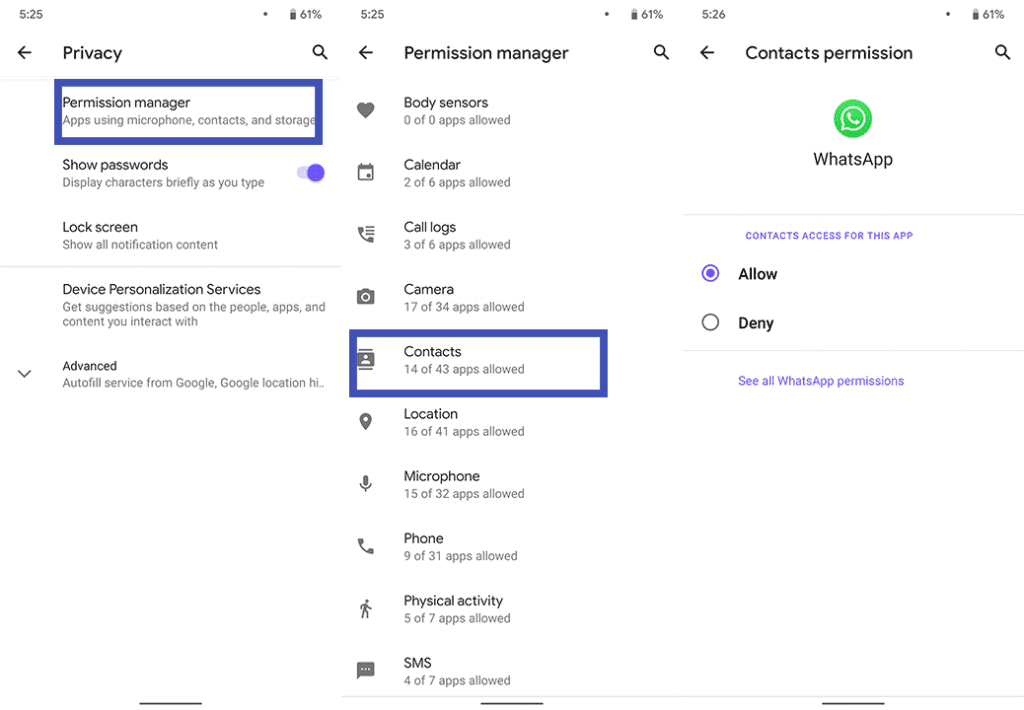Go back from the Privacy screen

(x=25, y=52)
